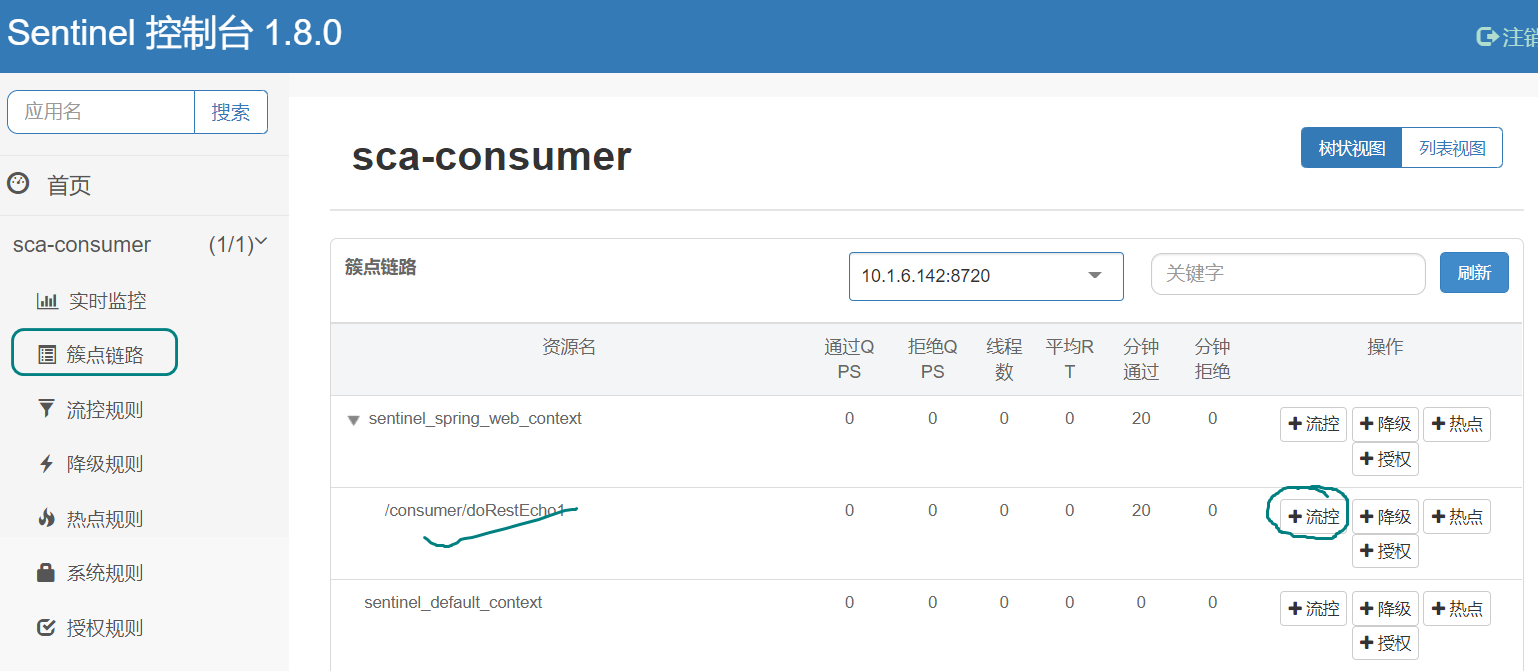The height and width of the screenshot is (671, 1538).
Task: Add 热点 rule for sentinel_default_context
Action: pyautogui.click(x=1456, y=608)
